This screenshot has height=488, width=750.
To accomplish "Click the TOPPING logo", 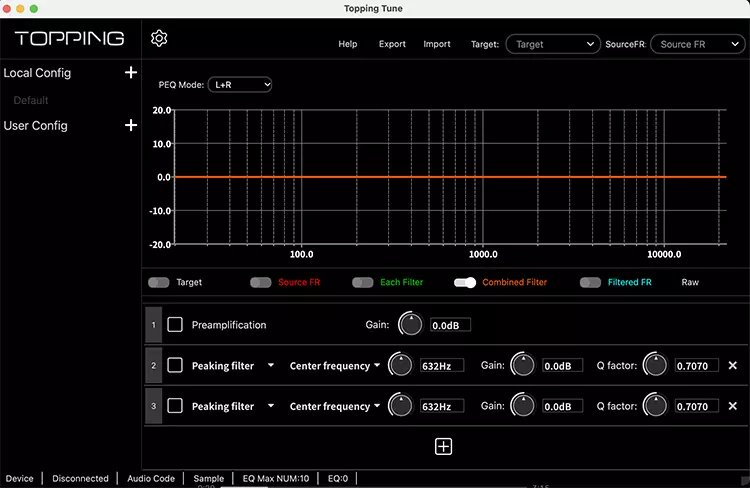I will 69,38.
